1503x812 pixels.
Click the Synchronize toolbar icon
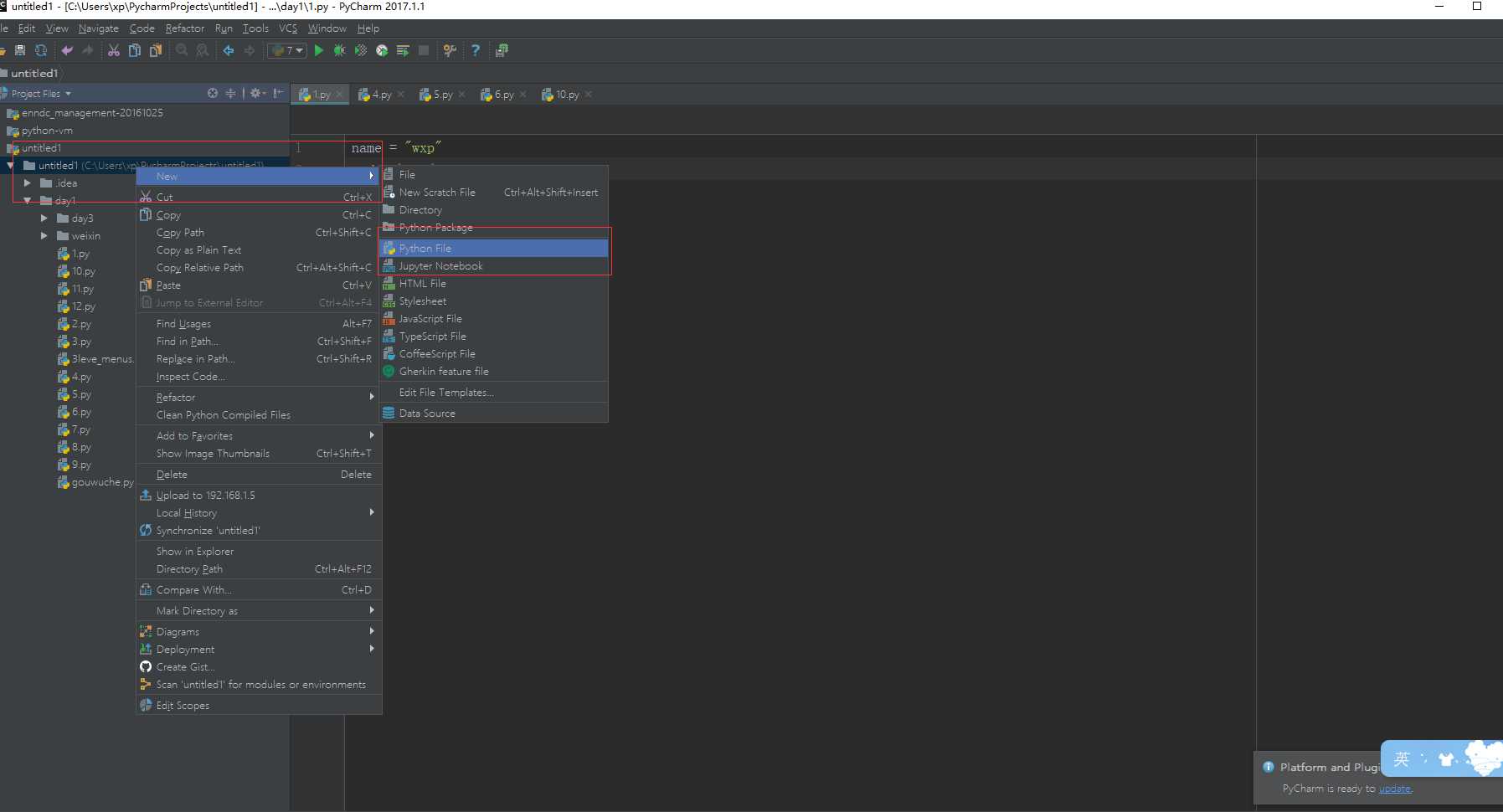click(40, 50)
